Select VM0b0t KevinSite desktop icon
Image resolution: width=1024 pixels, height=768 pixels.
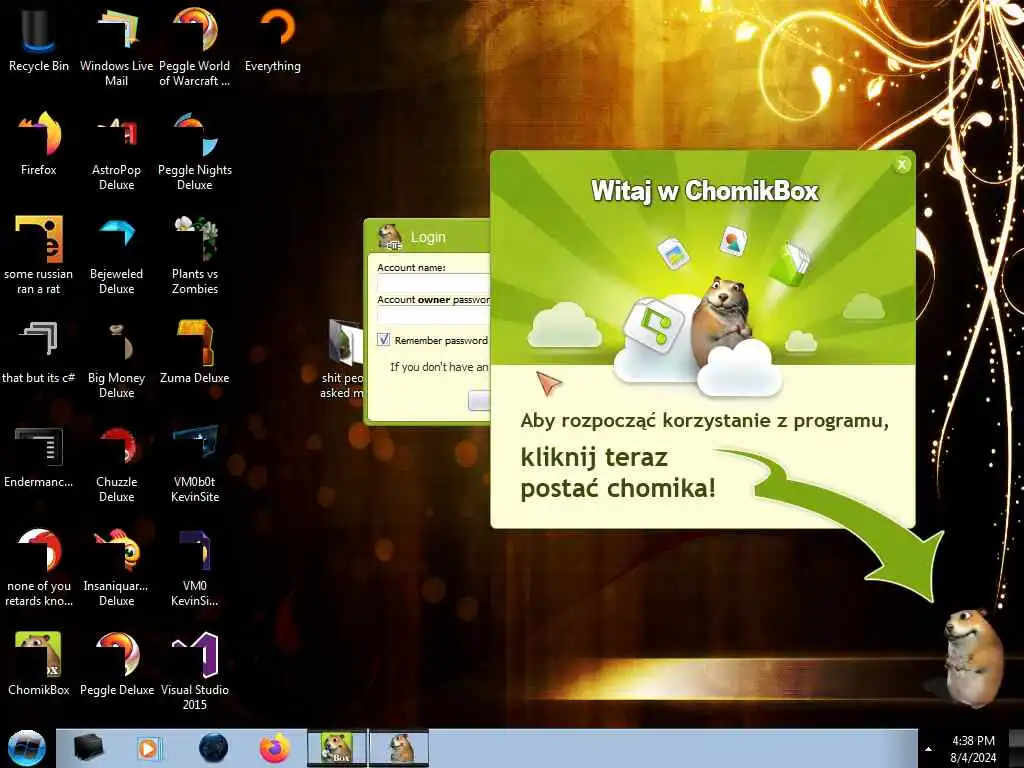195,462
